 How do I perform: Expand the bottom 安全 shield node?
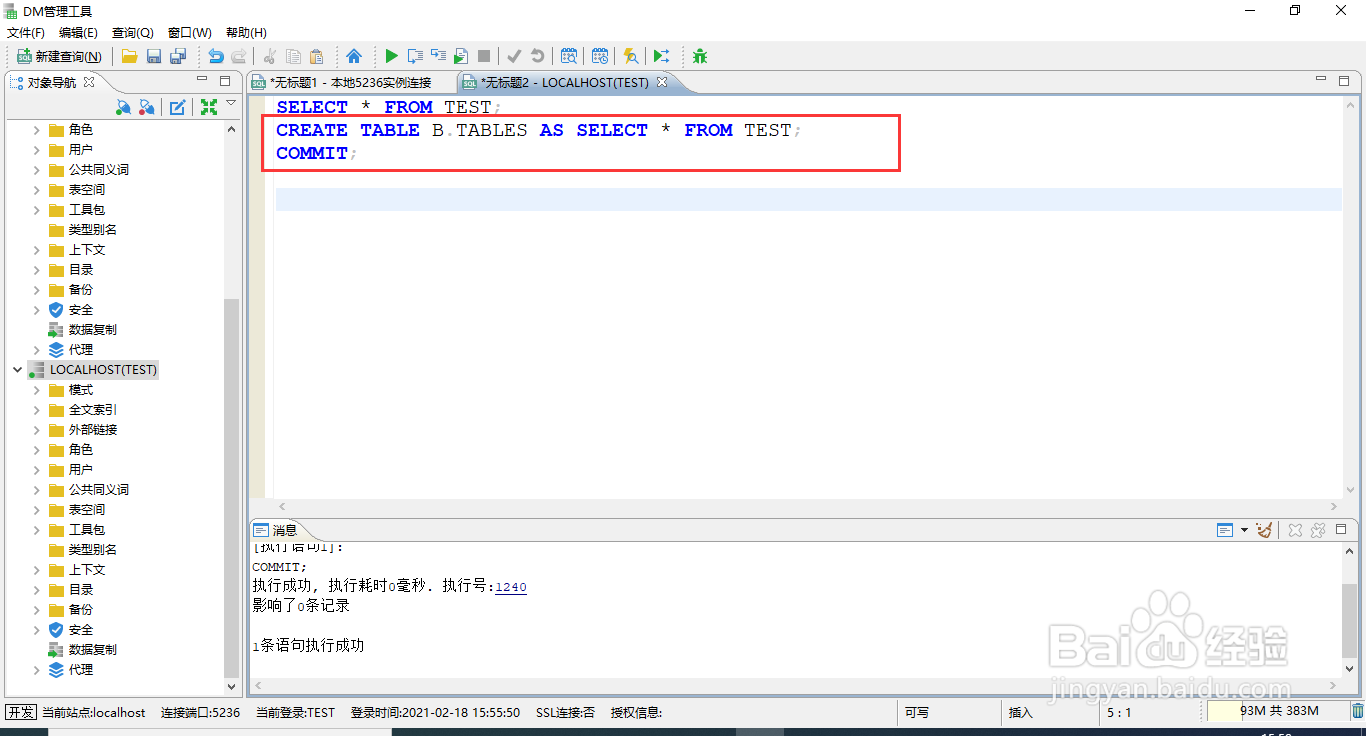tap(36, 630)
